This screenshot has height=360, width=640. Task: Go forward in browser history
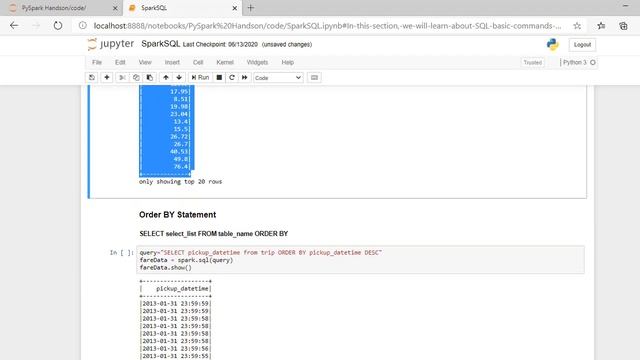(36, 26)
